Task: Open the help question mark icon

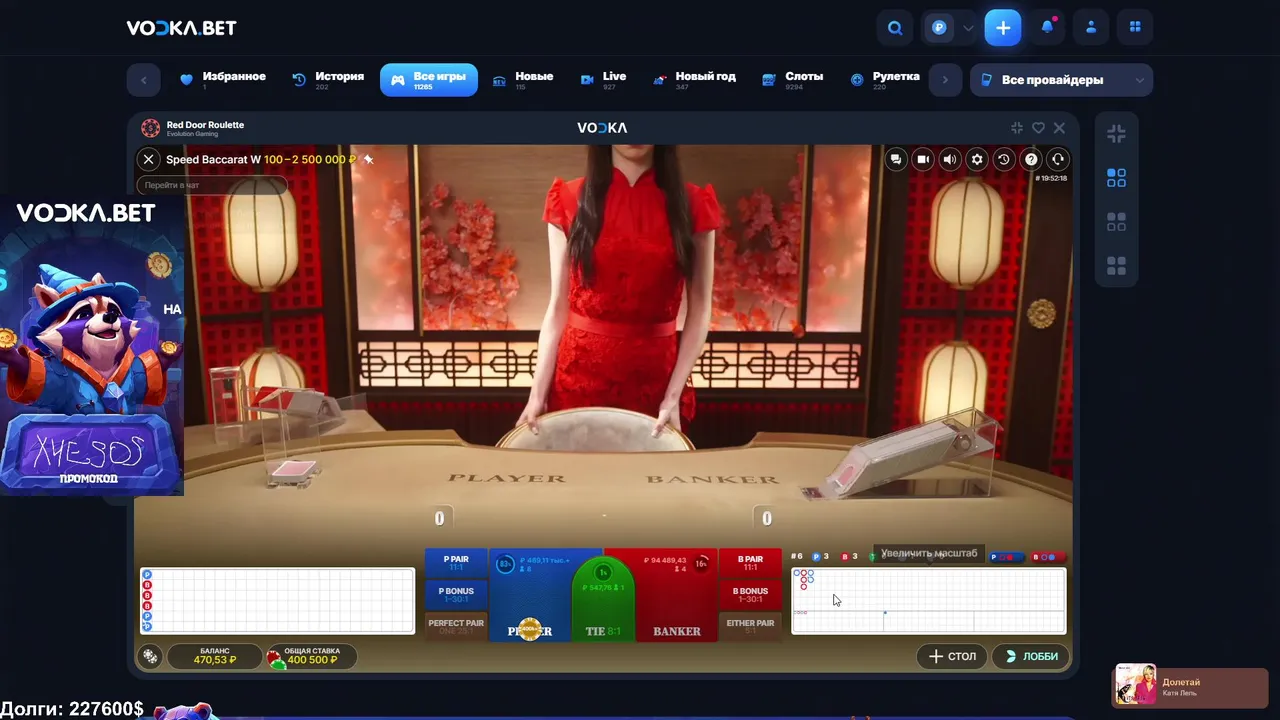Action: [x=1031, y=159]
